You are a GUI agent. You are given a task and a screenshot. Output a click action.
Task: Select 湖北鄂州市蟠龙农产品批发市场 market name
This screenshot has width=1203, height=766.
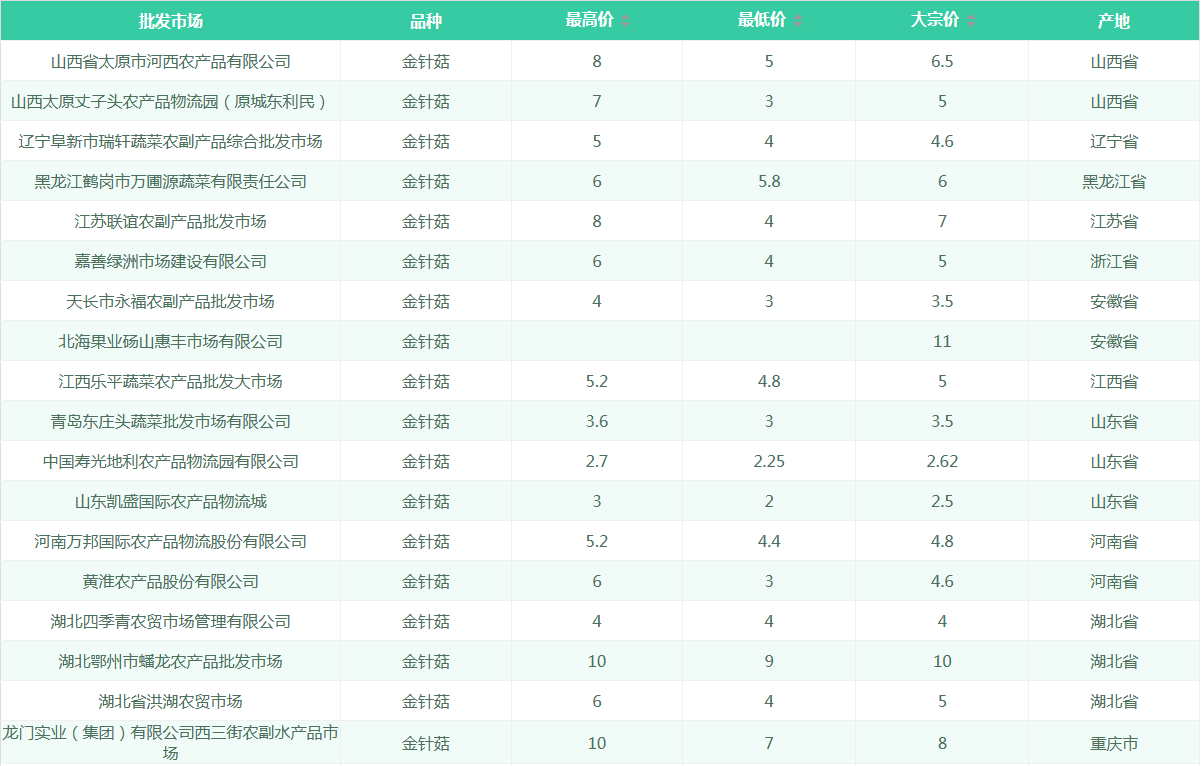pyautogui.click(x=171, y=661)
